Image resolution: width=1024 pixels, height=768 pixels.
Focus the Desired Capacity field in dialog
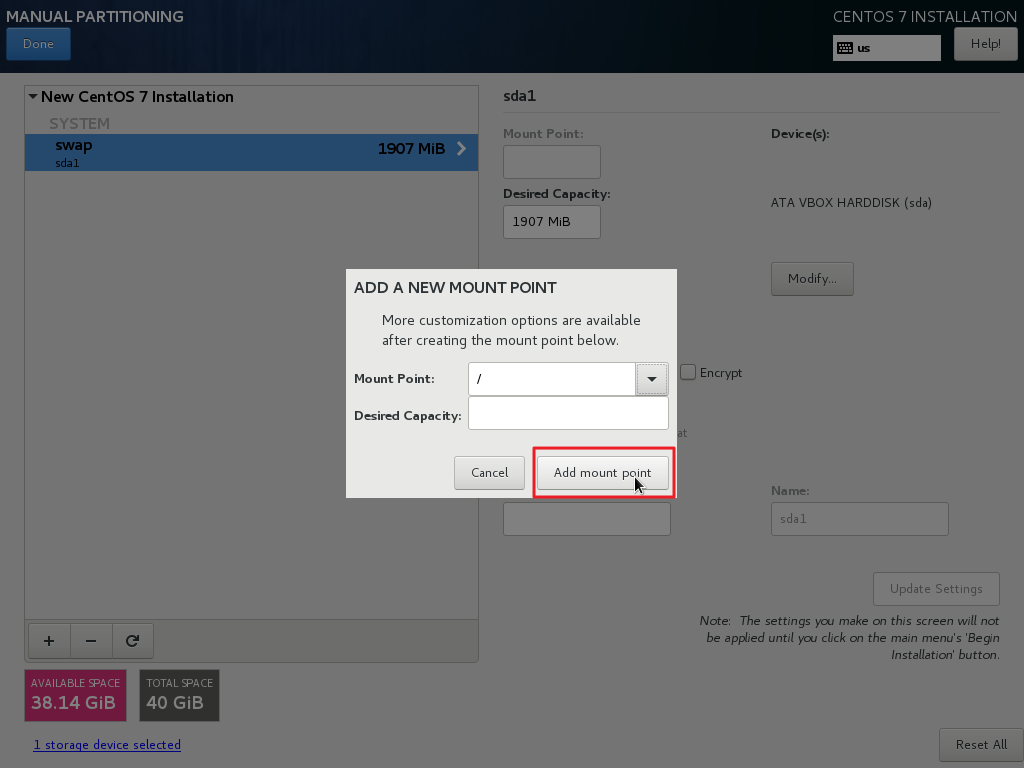pos(568,413)
